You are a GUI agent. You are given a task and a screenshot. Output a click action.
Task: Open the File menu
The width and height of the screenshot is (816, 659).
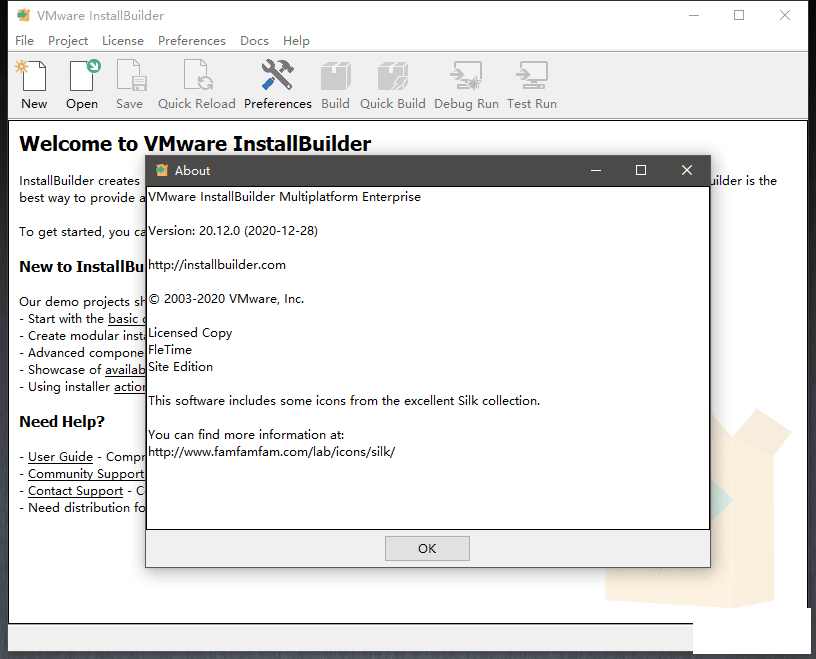point(24,41)
